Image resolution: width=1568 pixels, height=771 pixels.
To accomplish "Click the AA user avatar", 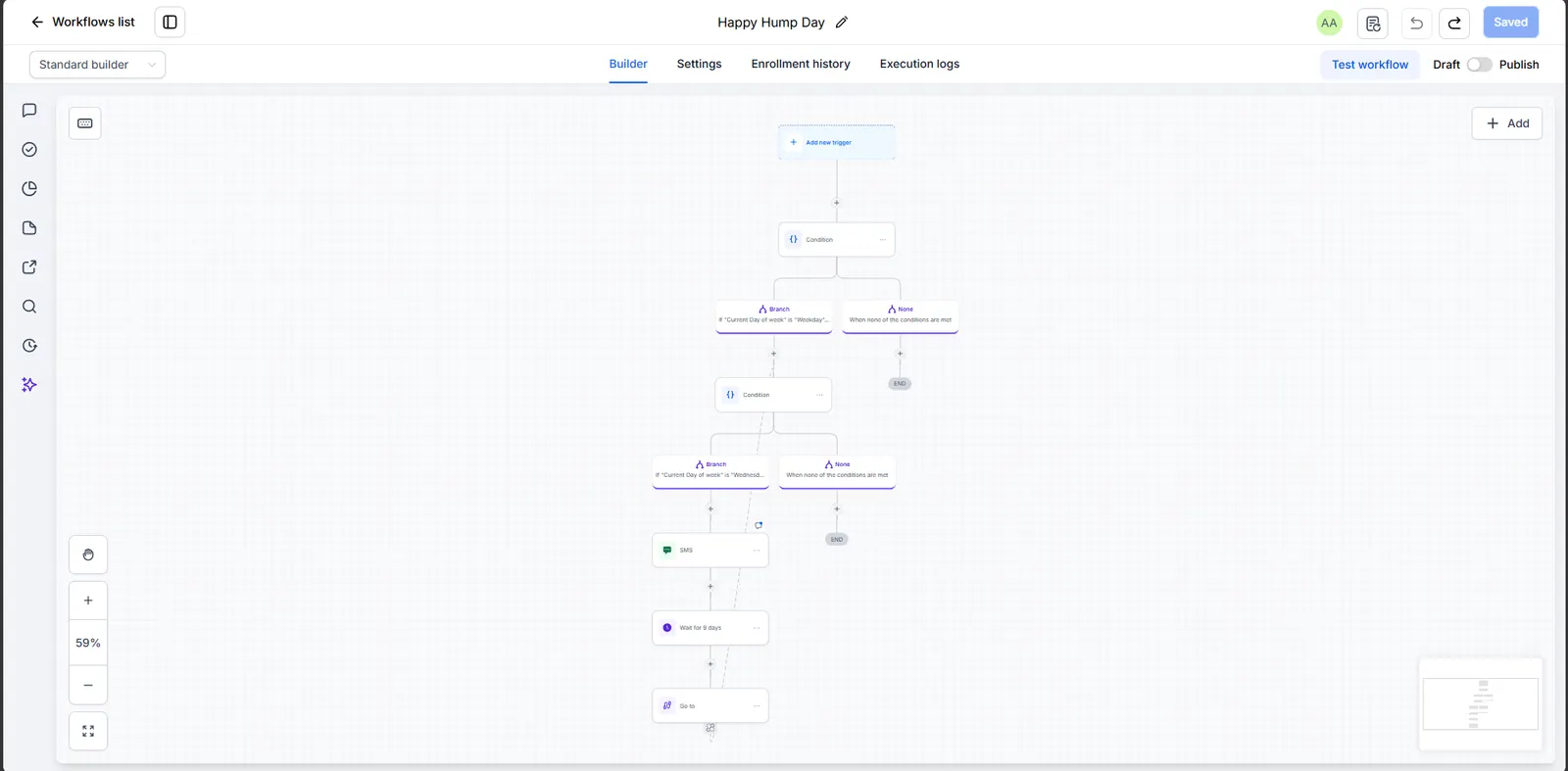I will coord(1329,23).
